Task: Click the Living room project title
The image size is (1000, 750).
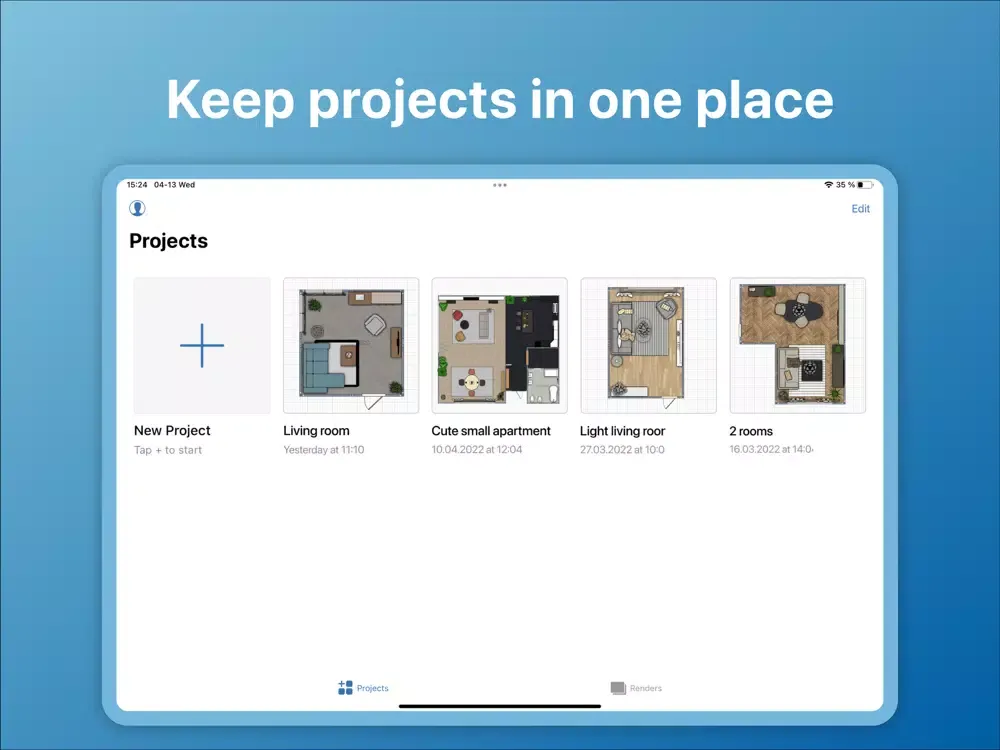Action: tap(316, 430)
